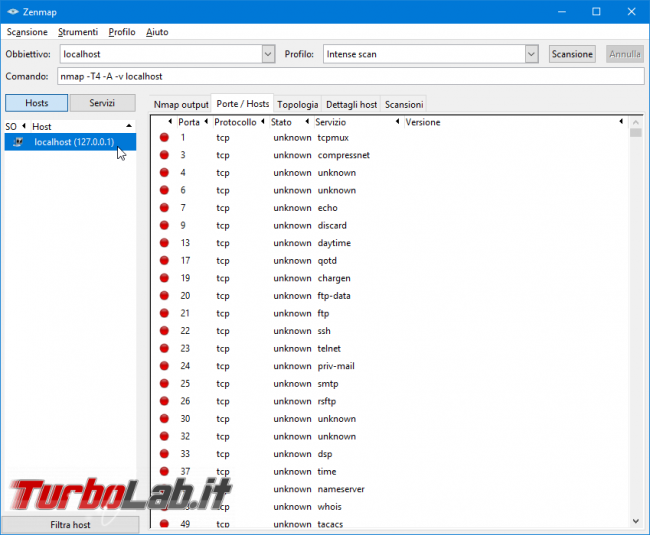
Task: Minimize the Zenmap window
Action: pyautogui.click(x=562, y=12)
